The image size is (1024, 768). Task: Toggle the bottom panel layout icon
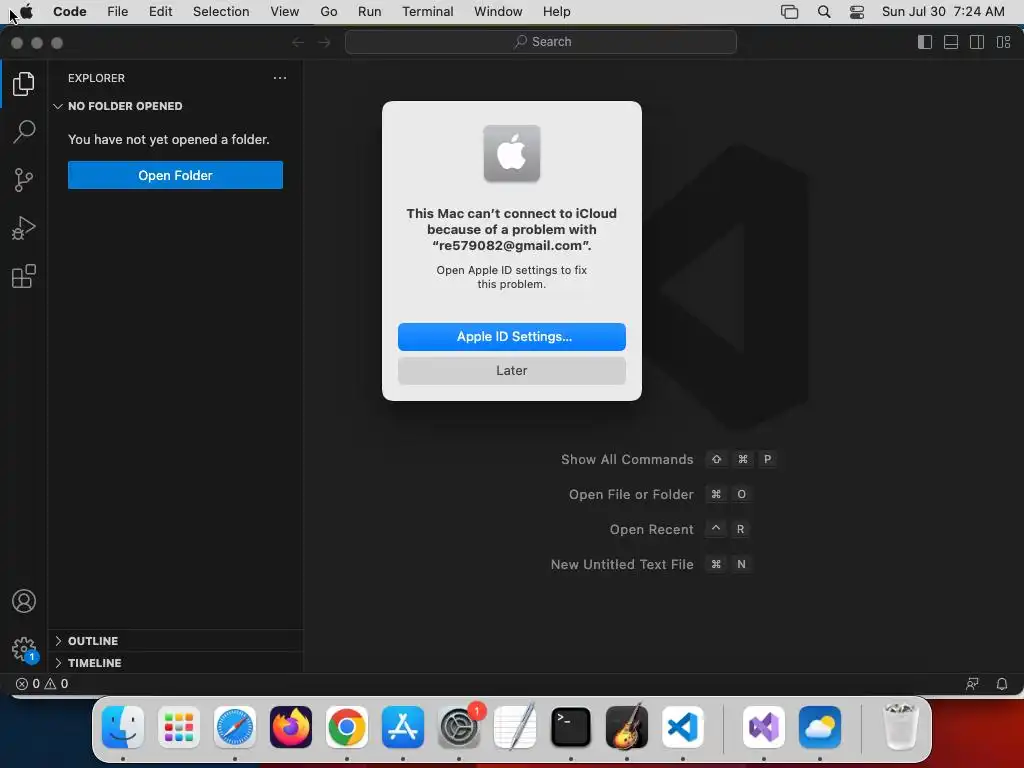[x=951, y=42]
